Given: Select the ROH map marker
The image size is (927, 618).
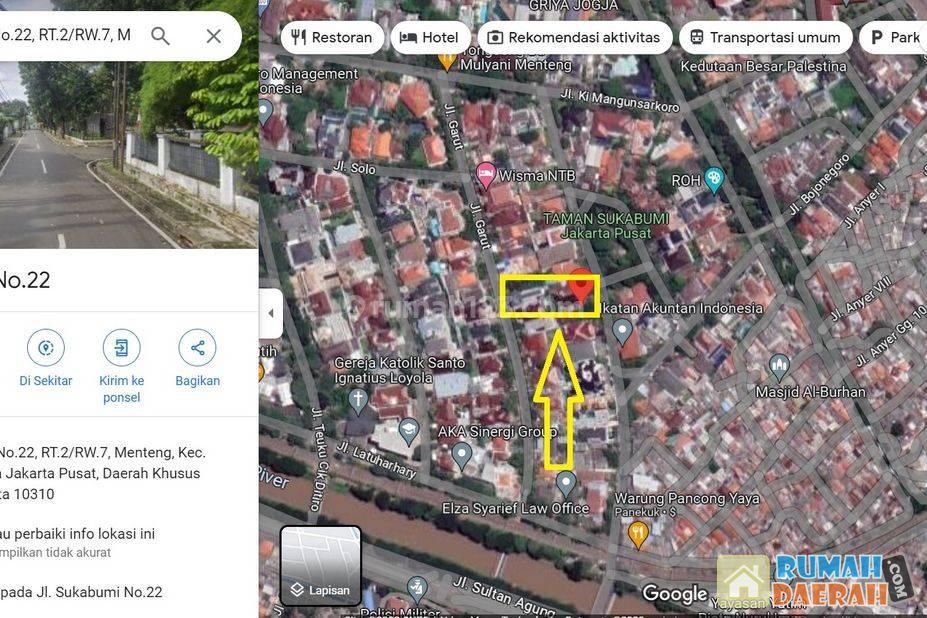Looking at the screenshot, I should [713, 180].
